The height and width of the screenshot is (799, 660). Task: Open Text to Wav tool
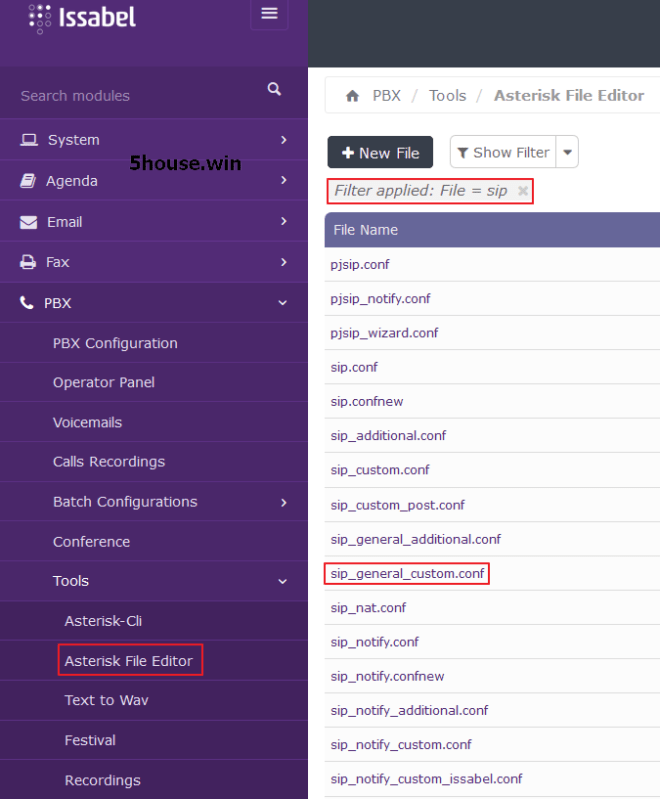click(106, 700)
